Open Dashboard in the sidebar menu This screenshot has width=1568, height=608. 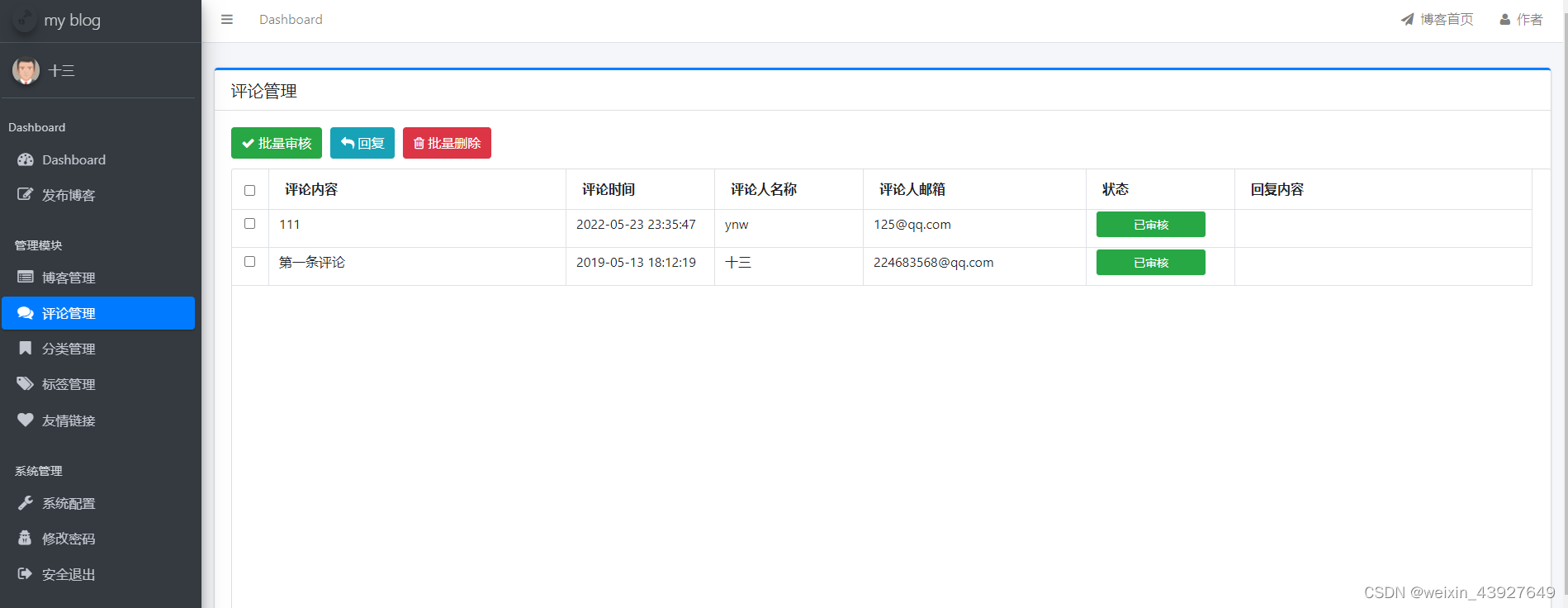coord(98,159)
